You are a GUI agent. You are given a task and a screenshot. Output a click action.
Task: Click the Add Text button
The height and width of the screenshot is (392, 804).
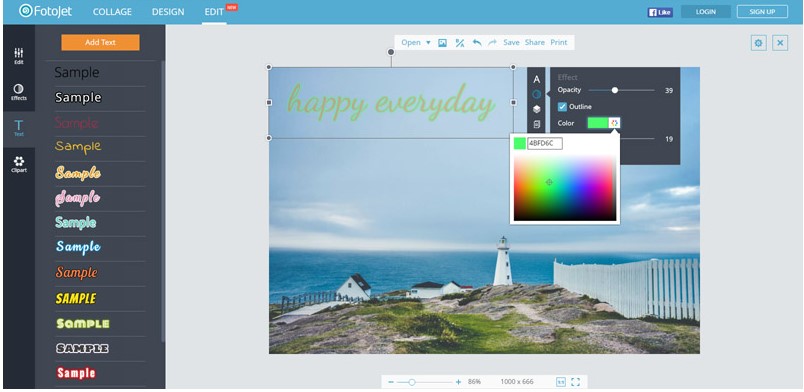100,43
